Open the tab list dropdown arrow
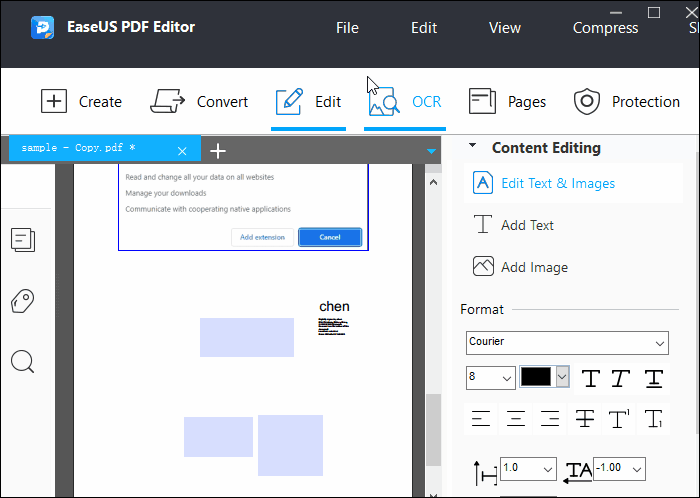Screen dimensions: 700x498 click(x=431, y=151)
